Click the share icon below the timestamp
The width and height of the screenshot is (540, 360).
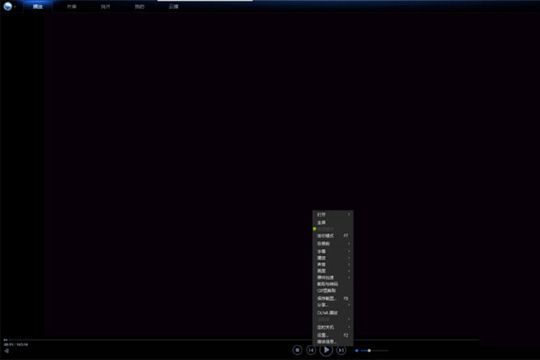point(7,351)
